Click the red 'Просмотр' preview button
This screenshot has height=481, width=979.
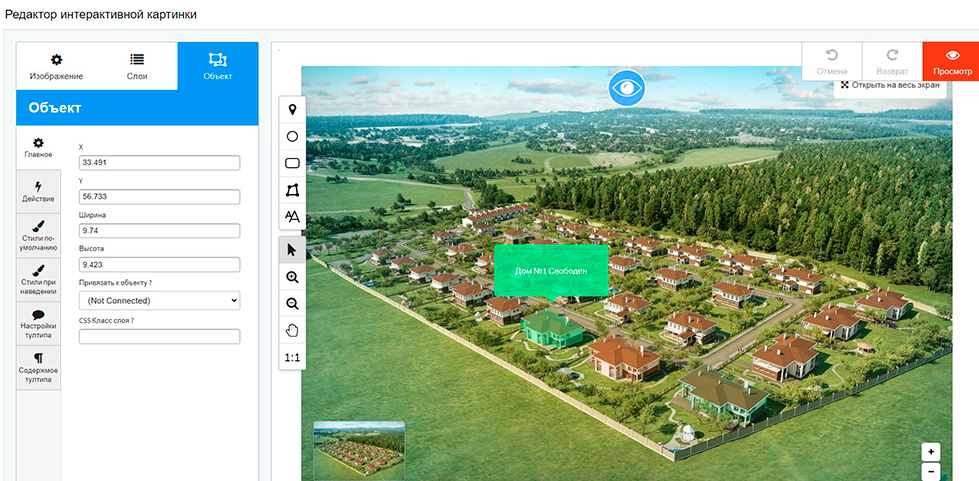click(950, 62)
